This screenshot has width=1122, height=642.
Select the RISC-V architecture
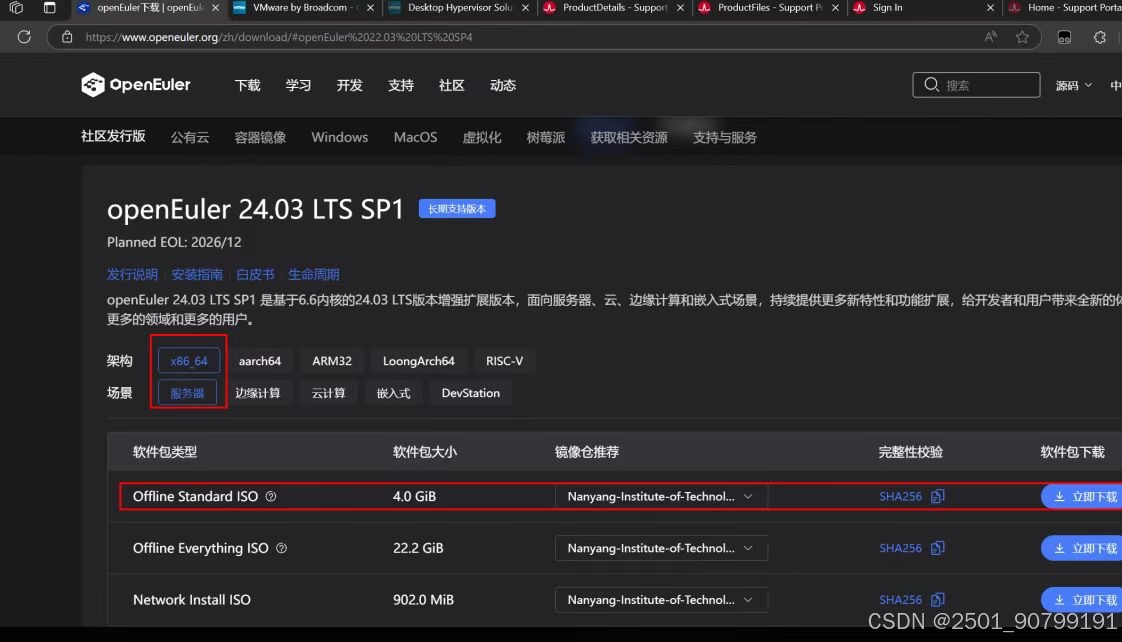[504, 361]
